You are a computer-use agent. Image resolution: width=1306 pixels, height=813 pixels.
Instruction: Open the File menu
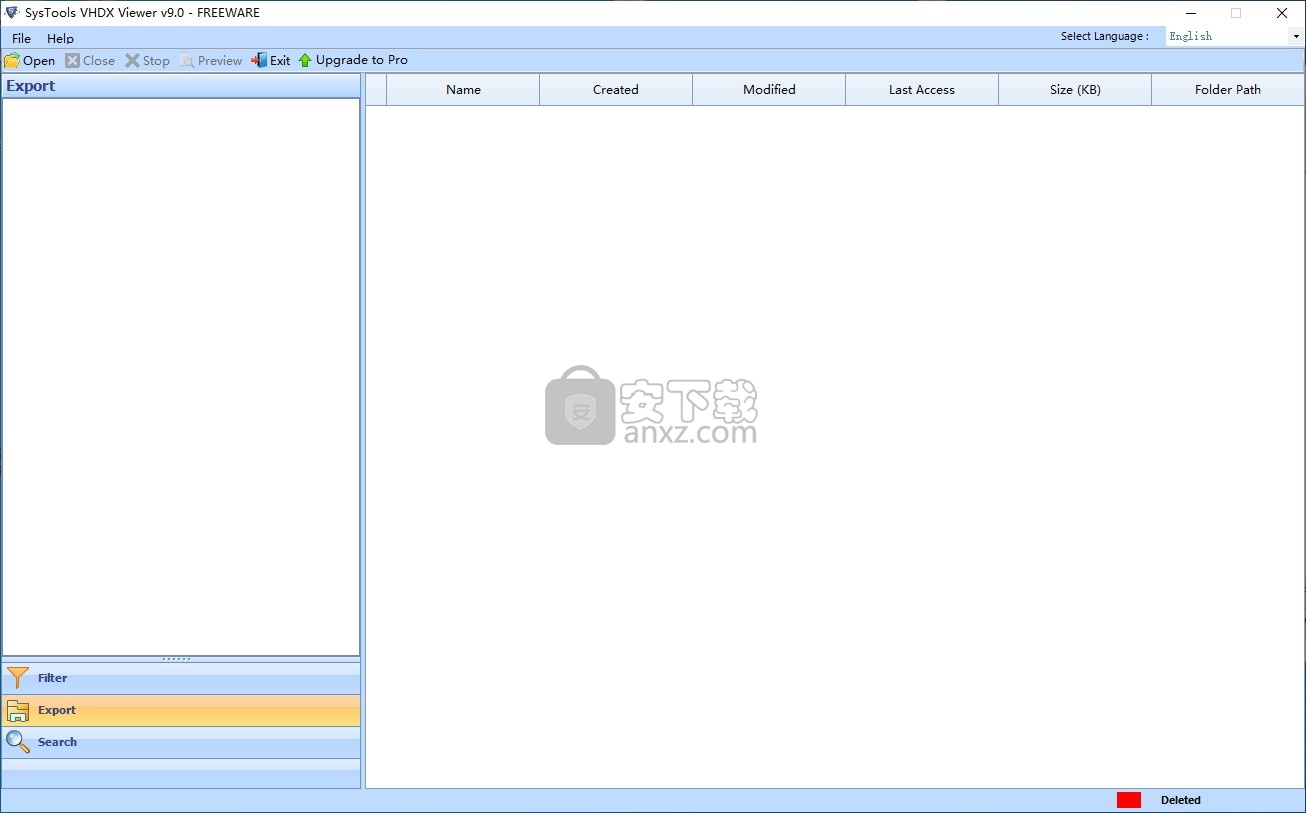coord(21,38)
